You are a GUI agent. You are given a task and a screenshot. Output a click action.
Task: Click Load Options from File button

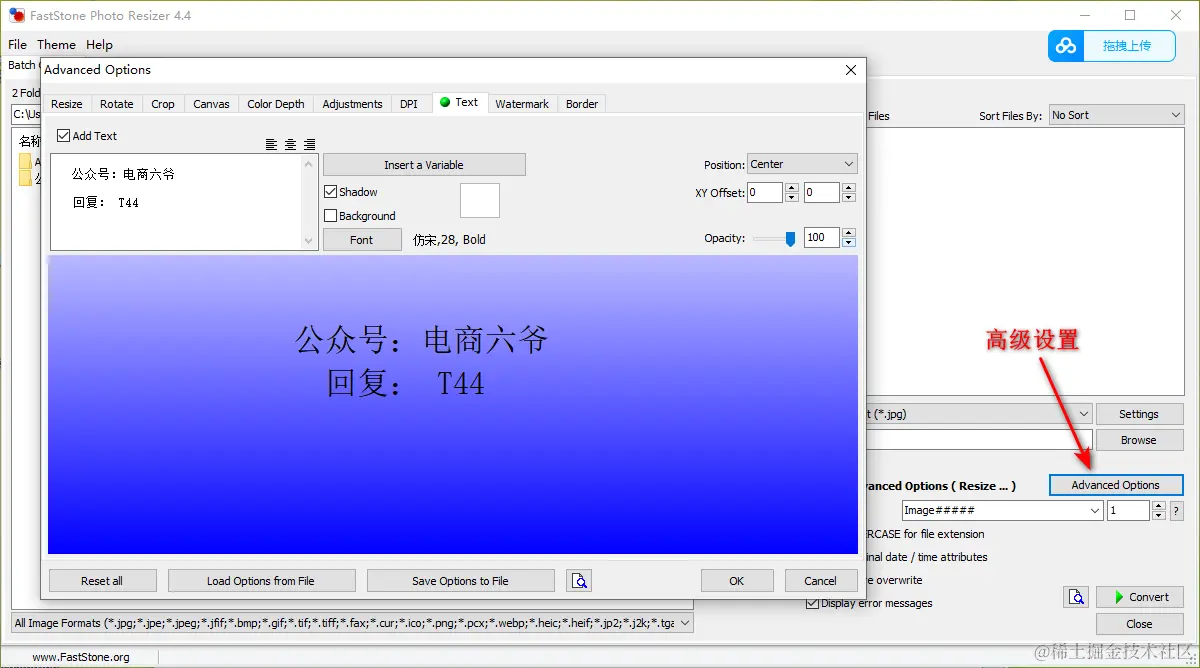261,581
